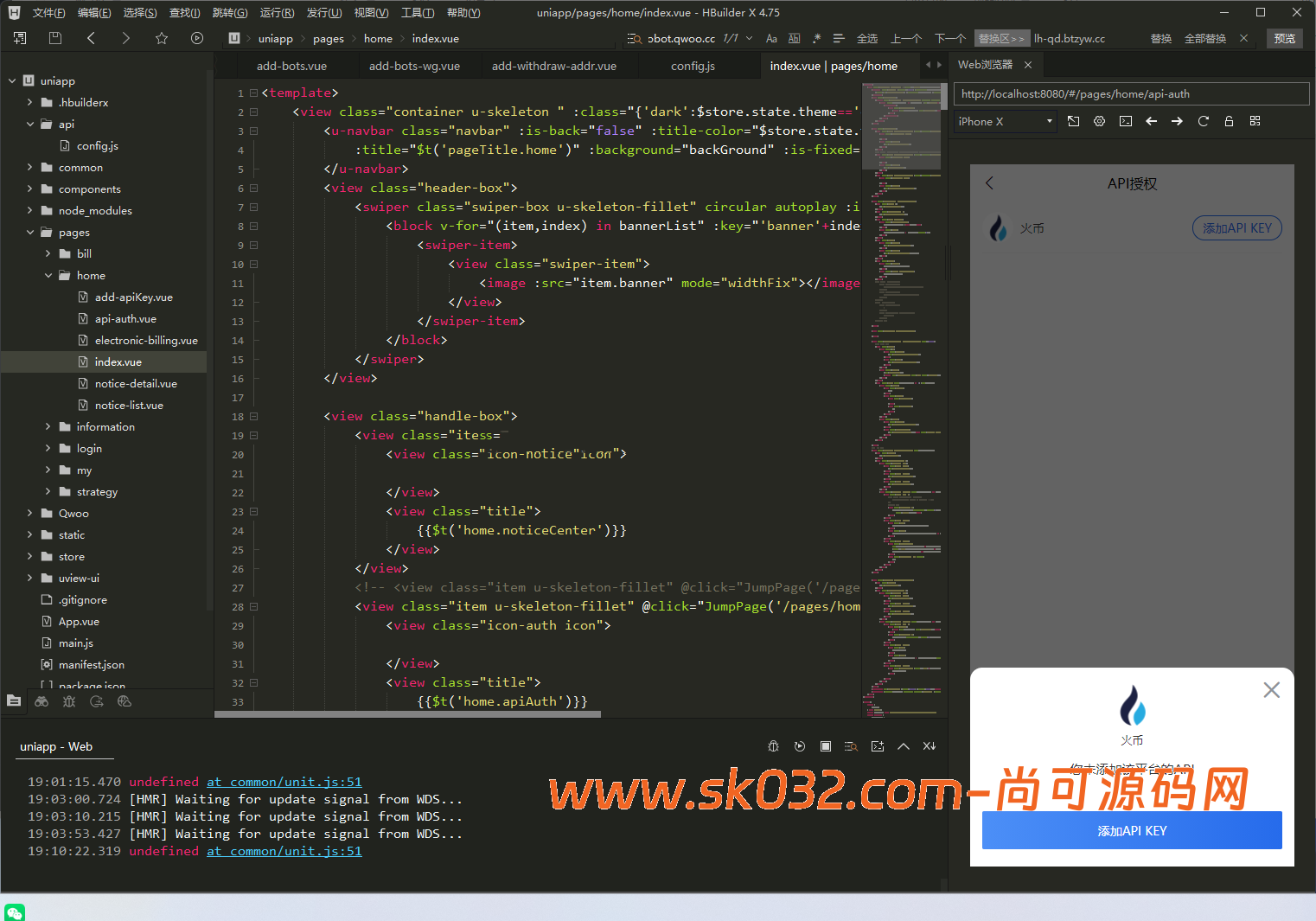Refresh the built-in web browser preview
The height and width of the screenshot is (921, 1316).
click(x=1203, y=121)
